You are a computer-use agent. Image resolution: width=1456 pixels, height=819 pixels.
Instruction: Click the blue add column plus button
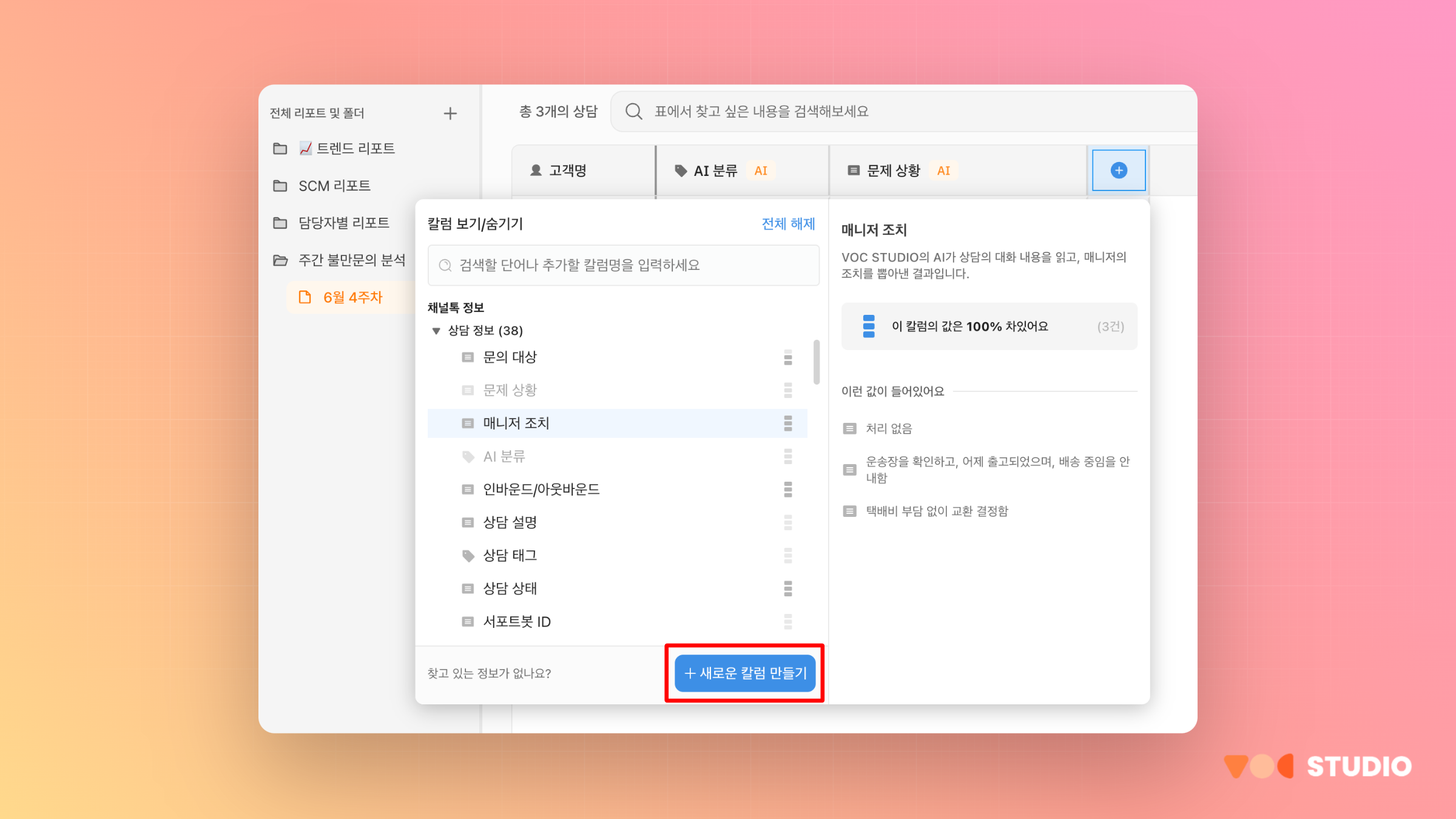(x=1118, y=170)
